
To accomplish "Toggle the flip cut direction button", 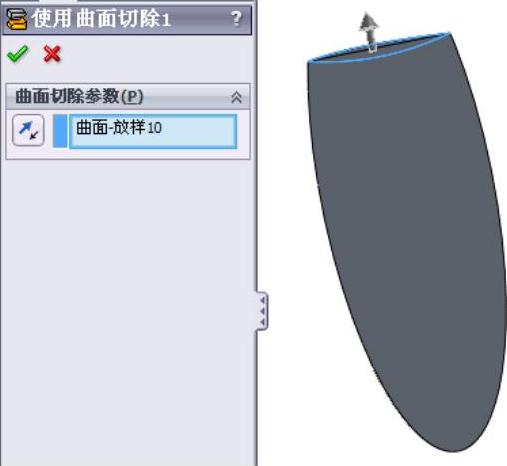I will [28, 130].
